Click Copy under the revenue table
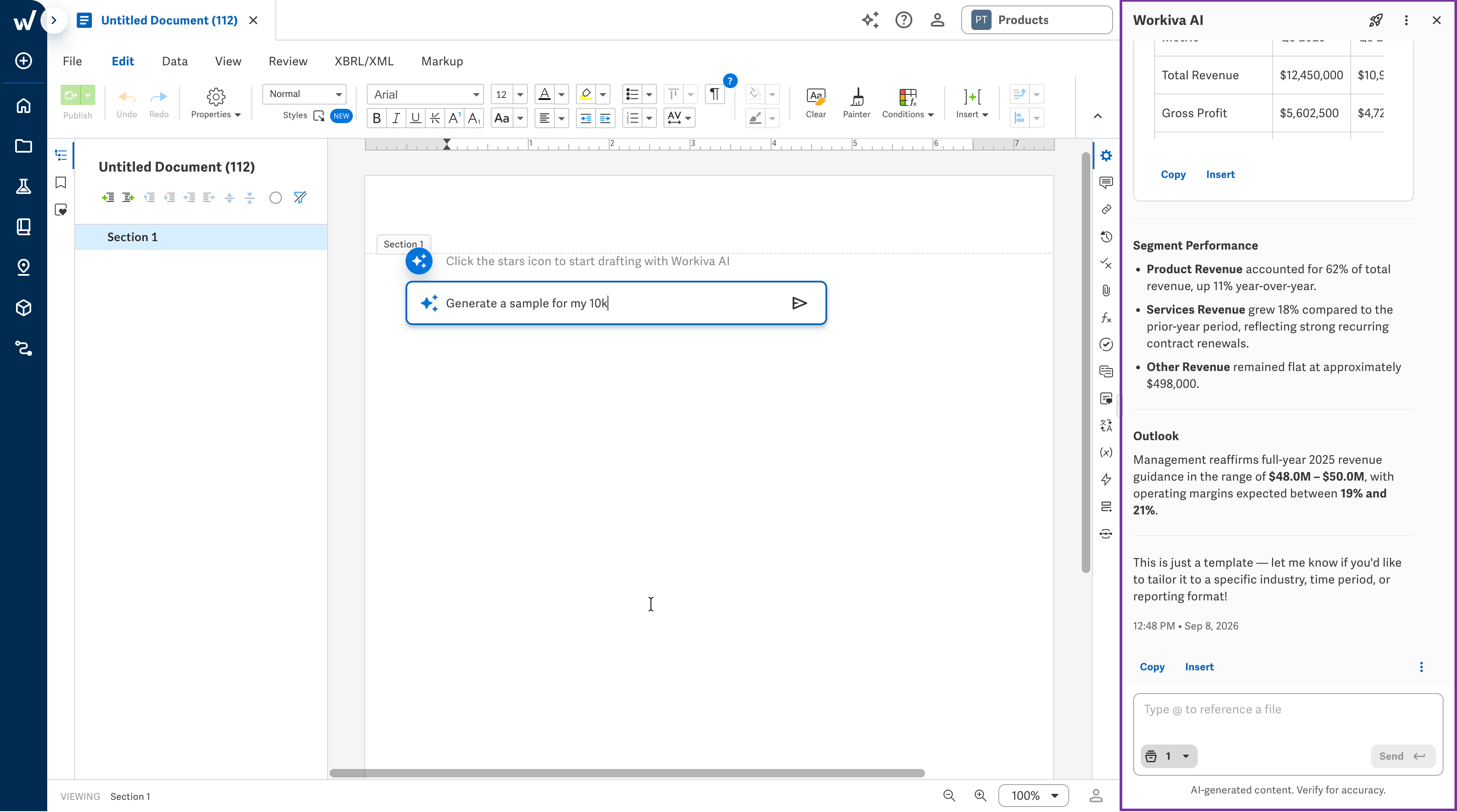 1173,174
